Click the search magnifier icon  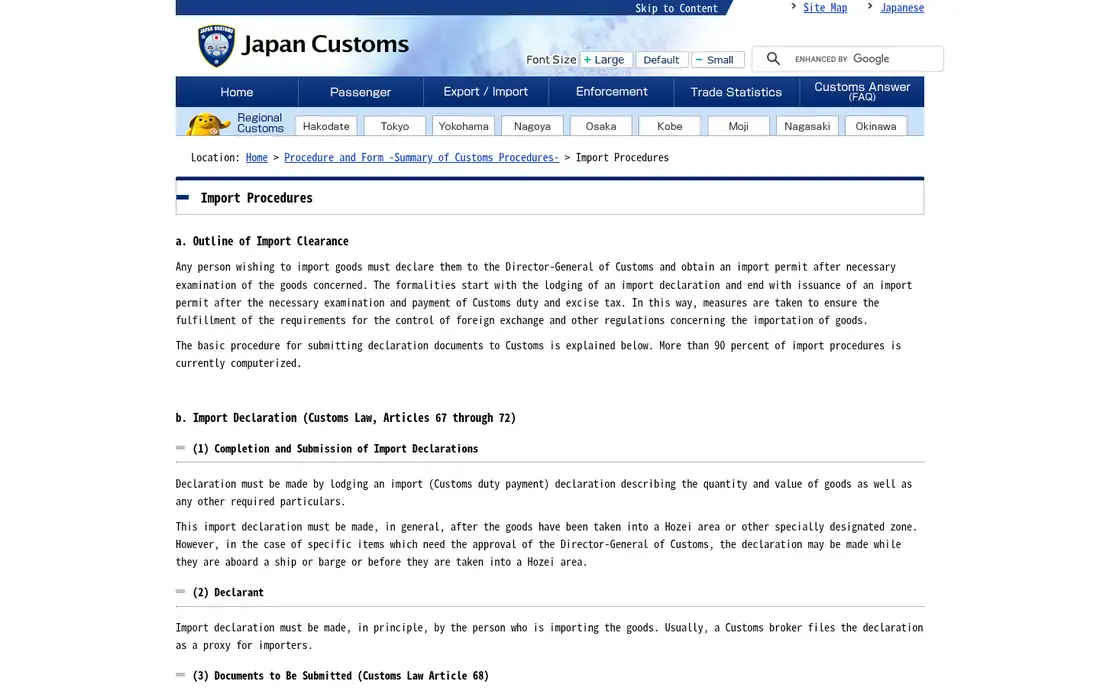[773, 59]
